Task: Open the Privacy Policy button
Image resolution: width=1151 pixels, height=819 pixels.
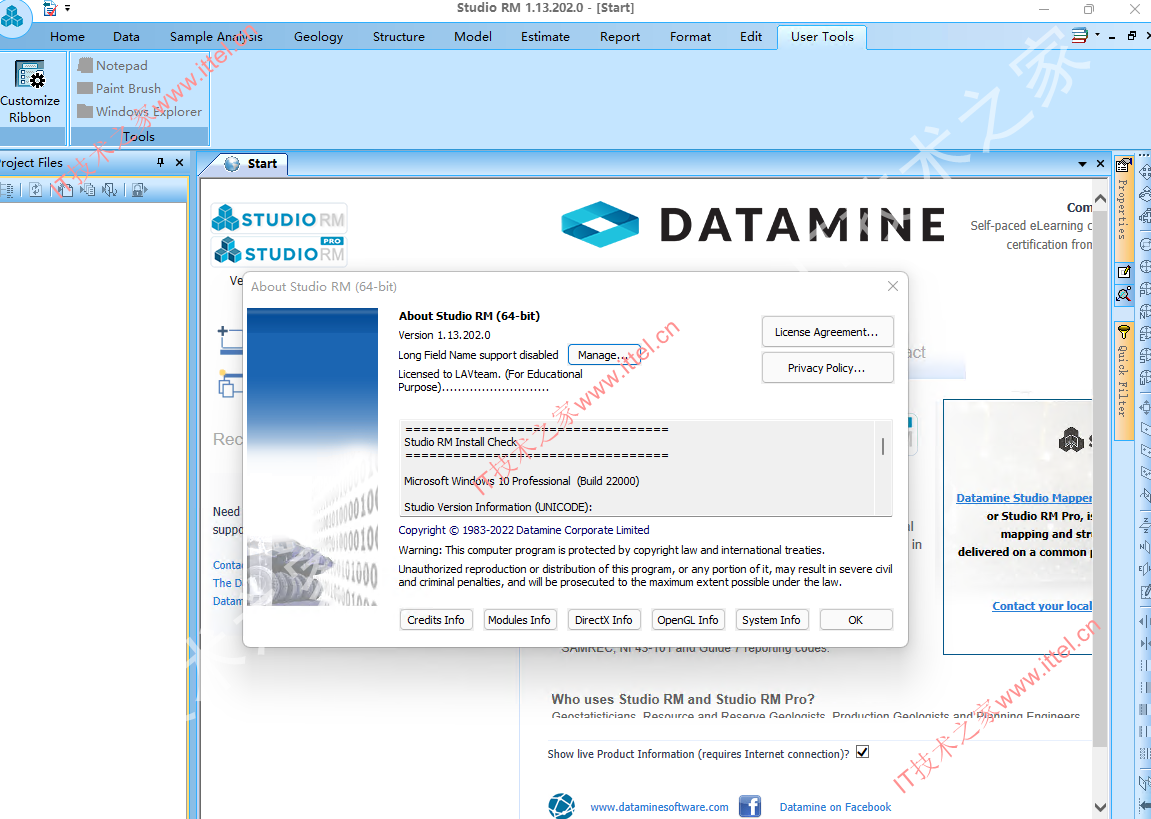Action: tap(827, 368)
